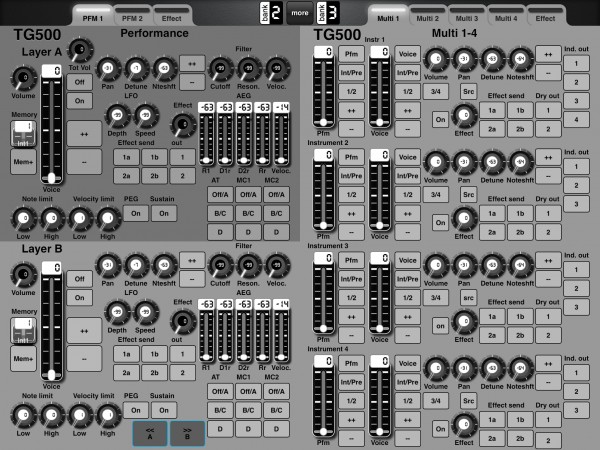Viewport: 600px width, 450px height.
Task: Click Instr 1 Detune knob
Action: click(x=492, y=59)
